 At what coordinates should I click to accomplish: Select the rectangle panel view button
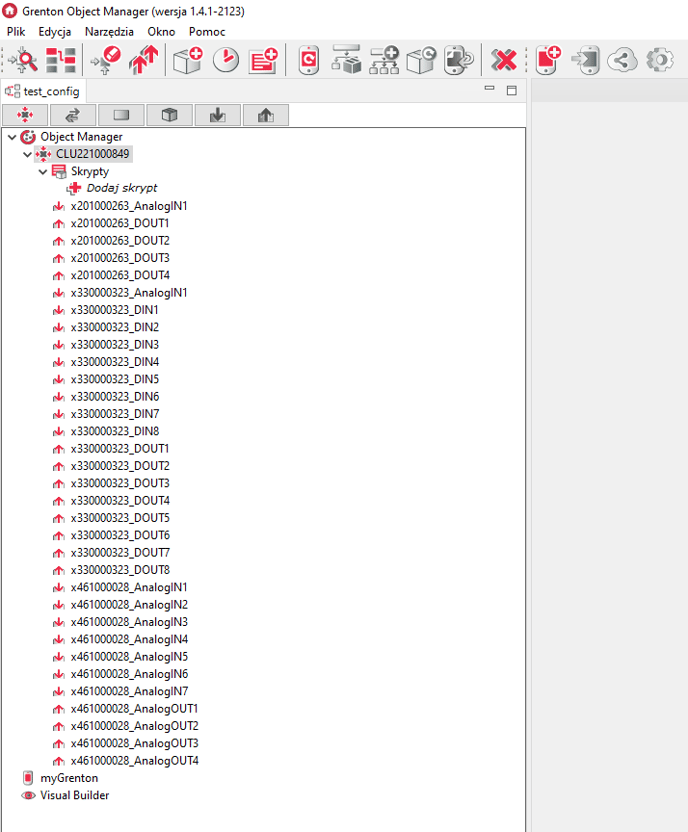(121, 115)
